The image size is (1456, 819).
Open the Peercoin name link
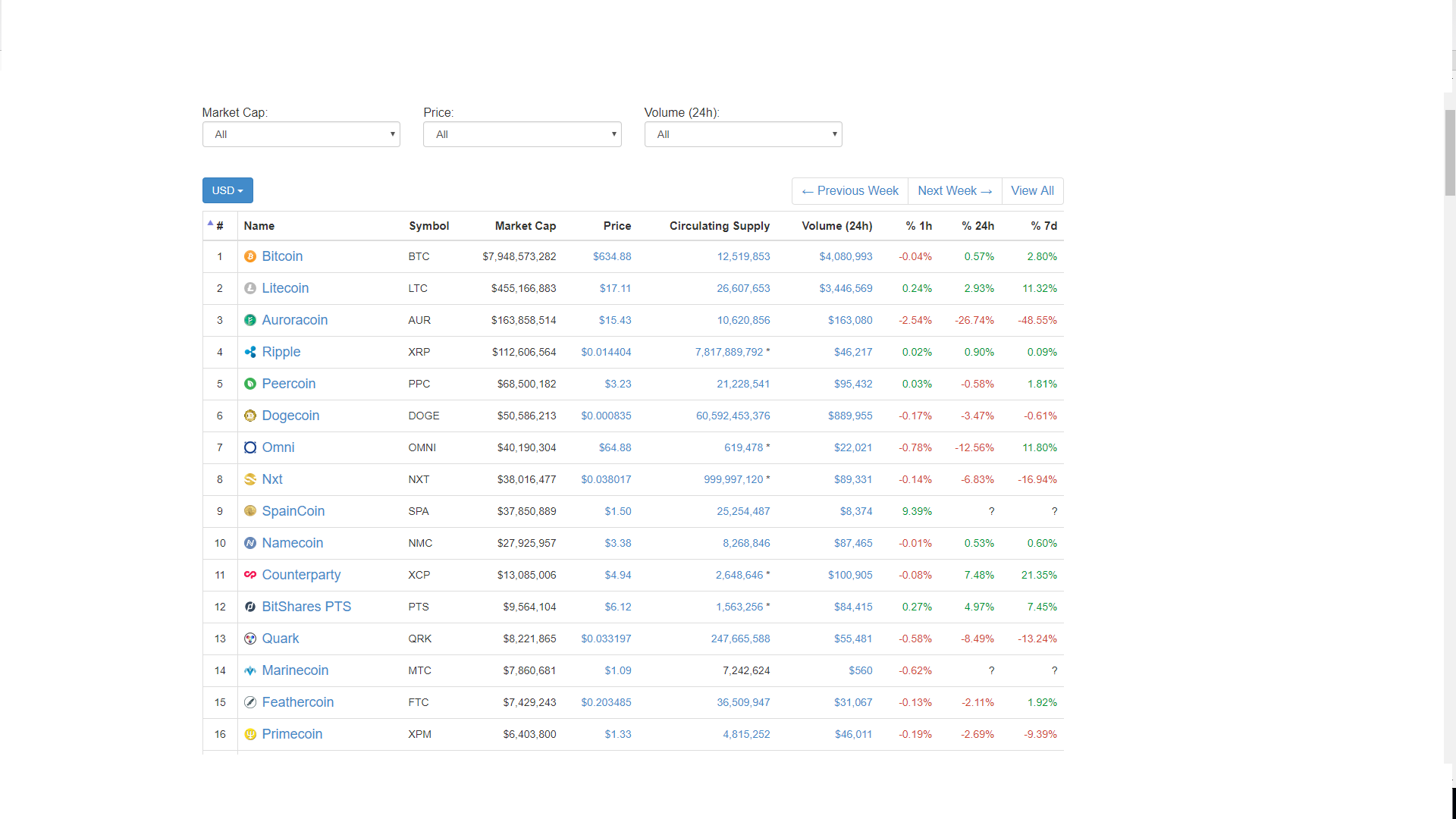(x=289, y=384)
